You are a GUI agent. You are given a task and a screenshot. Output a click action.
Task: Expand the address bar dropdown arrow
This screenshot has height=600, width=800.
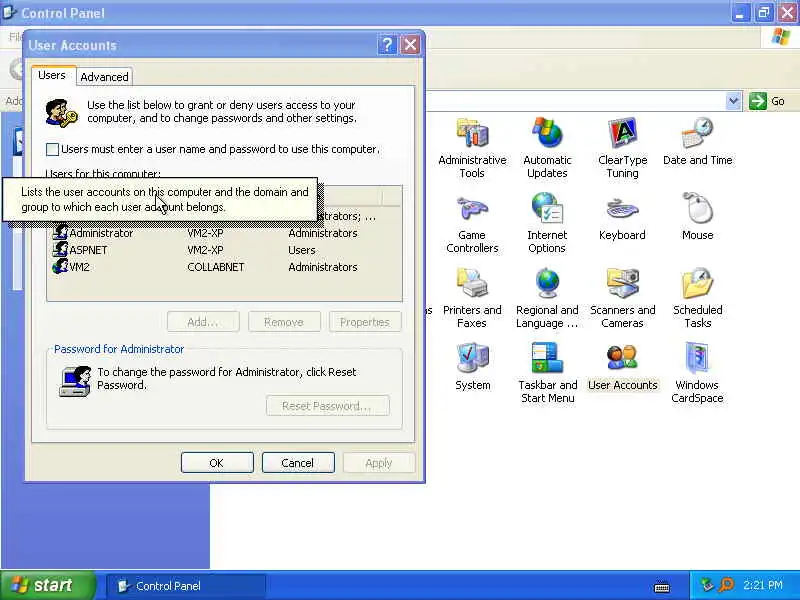point(733,101)
